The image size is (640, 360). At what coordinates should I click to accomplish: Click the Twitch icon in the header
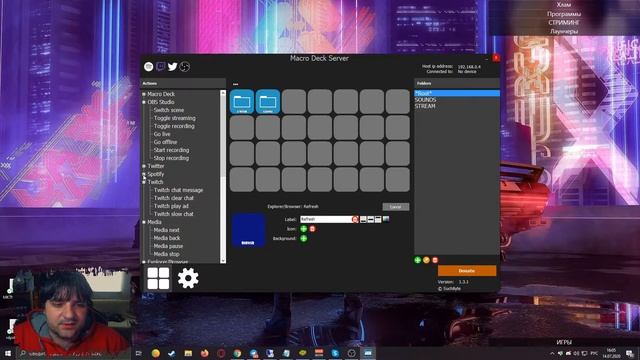coord(160,67)
